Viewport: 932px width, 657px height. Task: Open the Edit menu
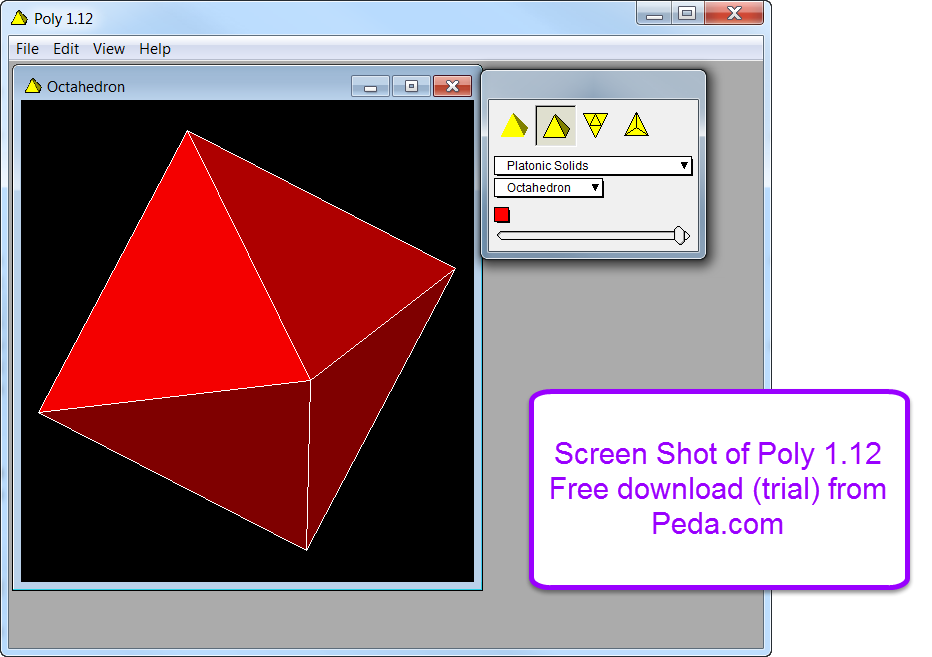66,49
